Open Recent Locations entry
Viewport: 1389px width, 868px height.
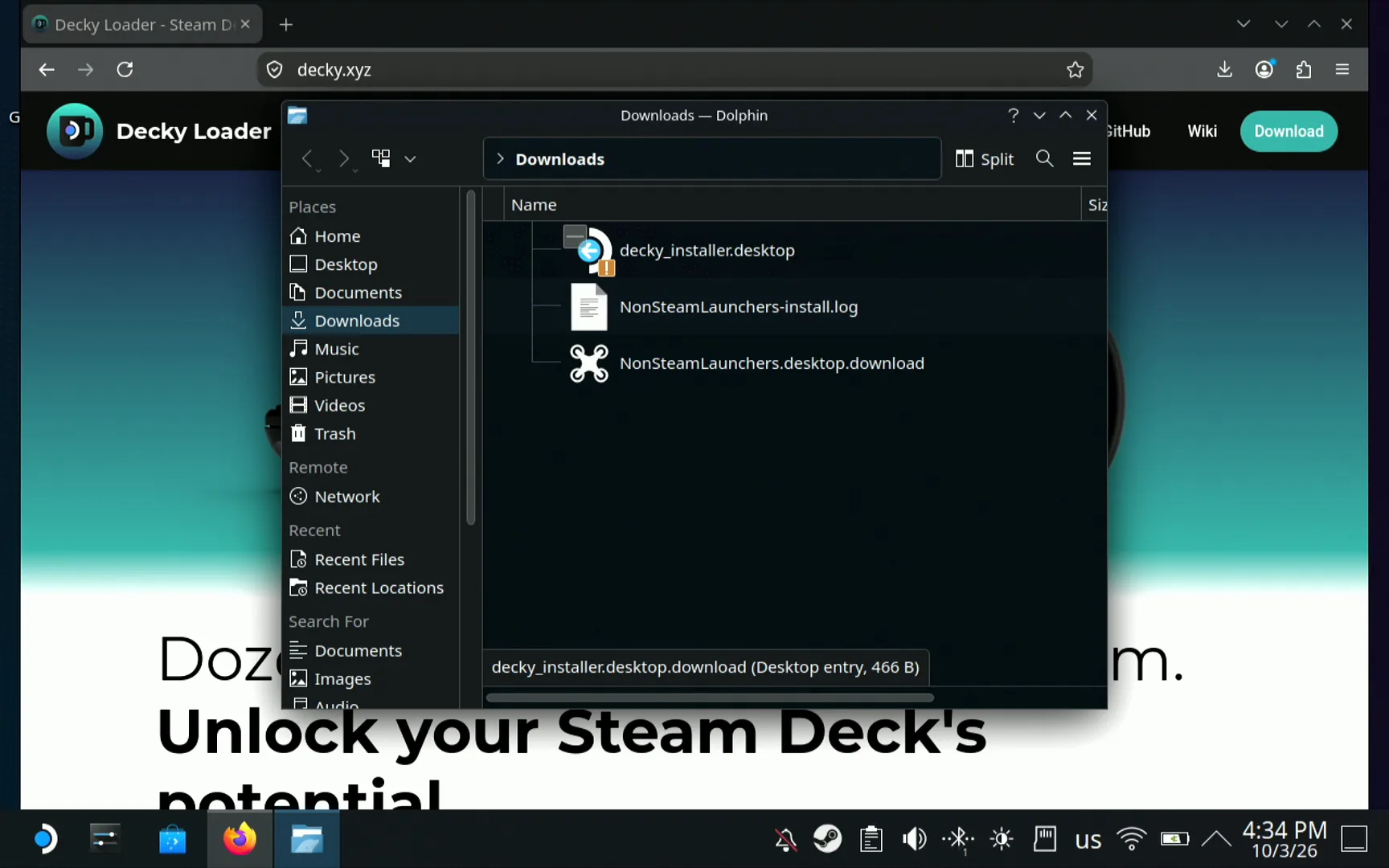tap(371, 588)
